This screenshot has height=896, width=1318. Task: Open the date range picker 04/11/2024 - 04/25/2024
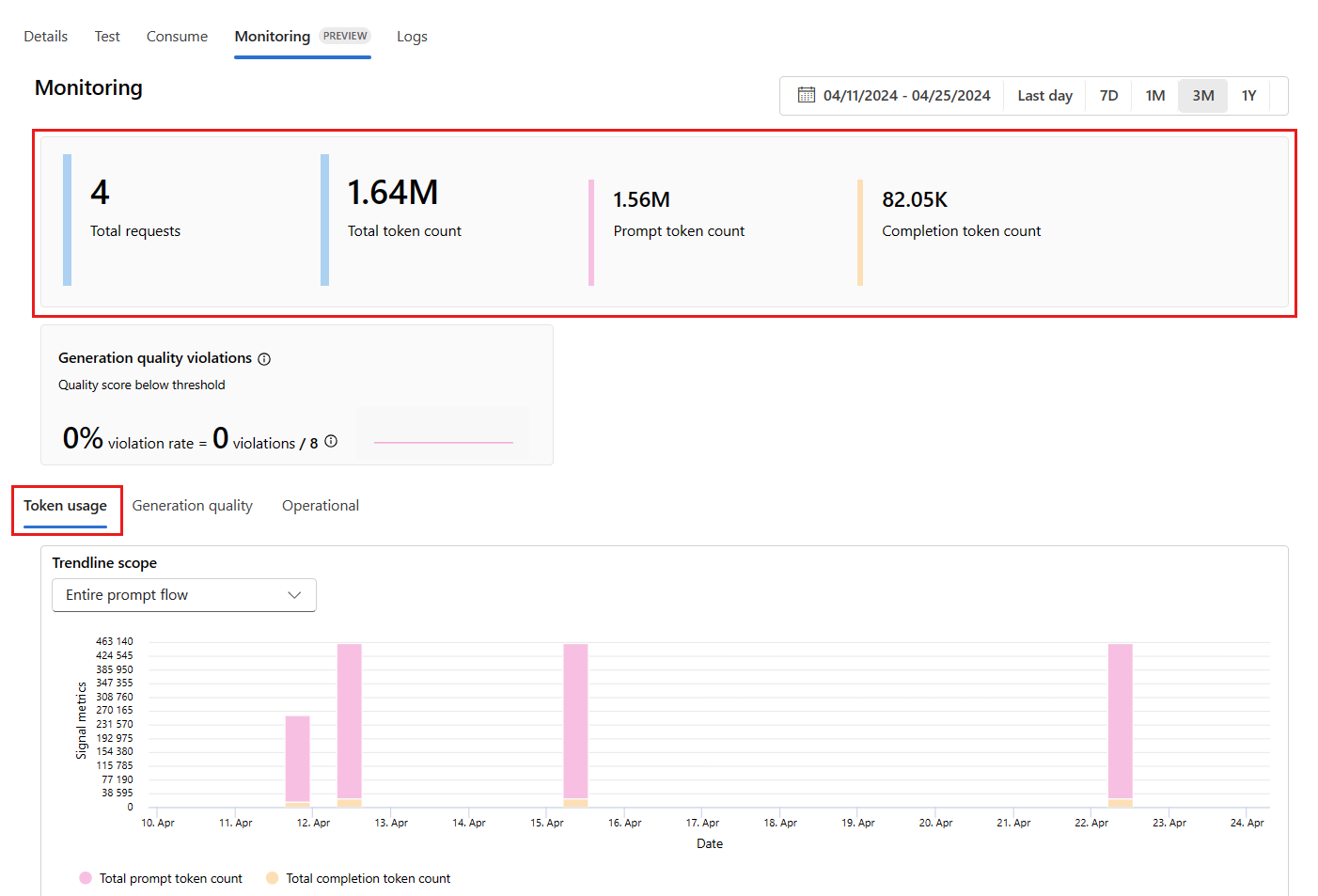click(905, 96)
